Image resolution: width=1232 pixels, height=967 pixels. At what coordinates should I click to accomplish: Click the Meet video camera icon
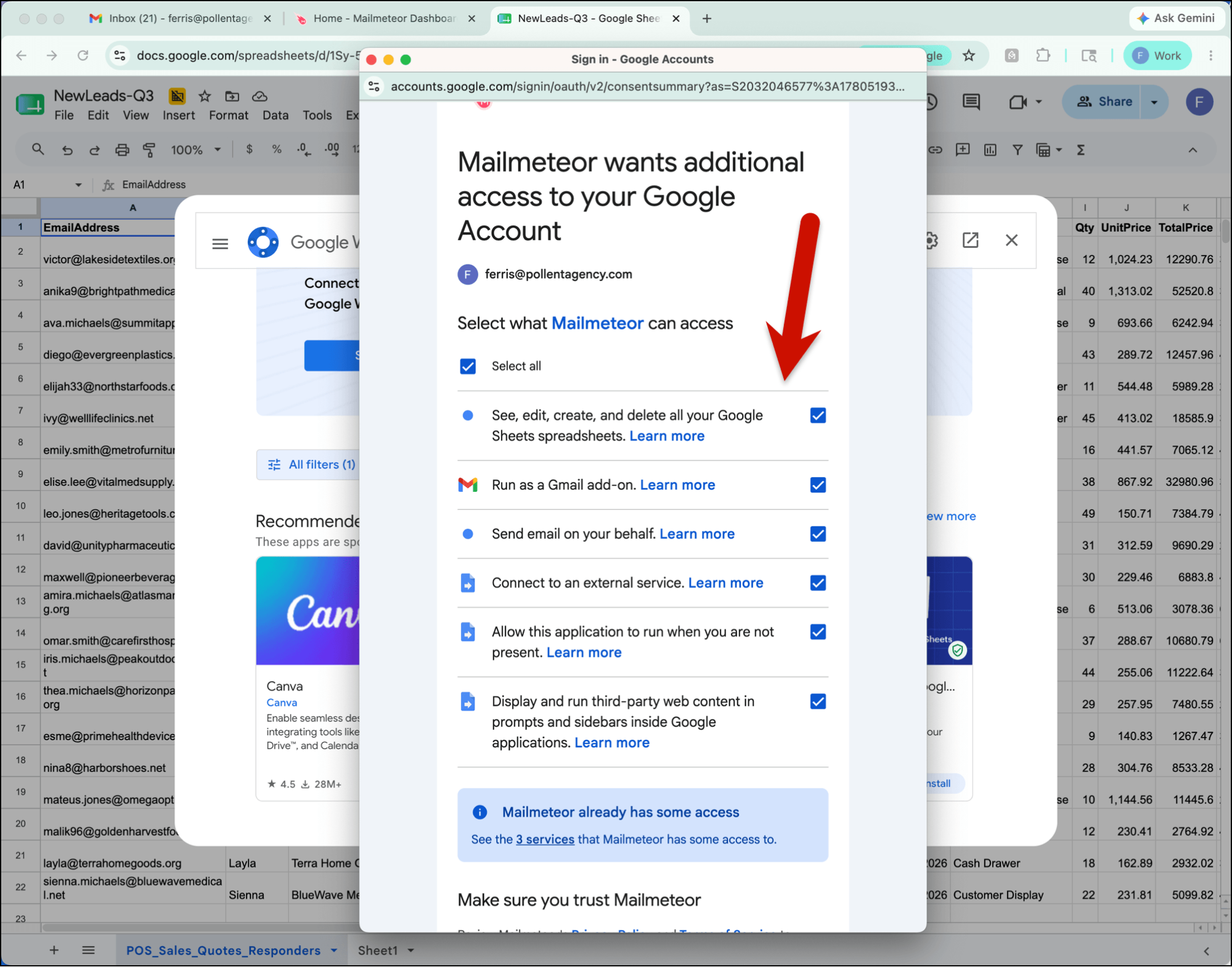(1018, 102)
